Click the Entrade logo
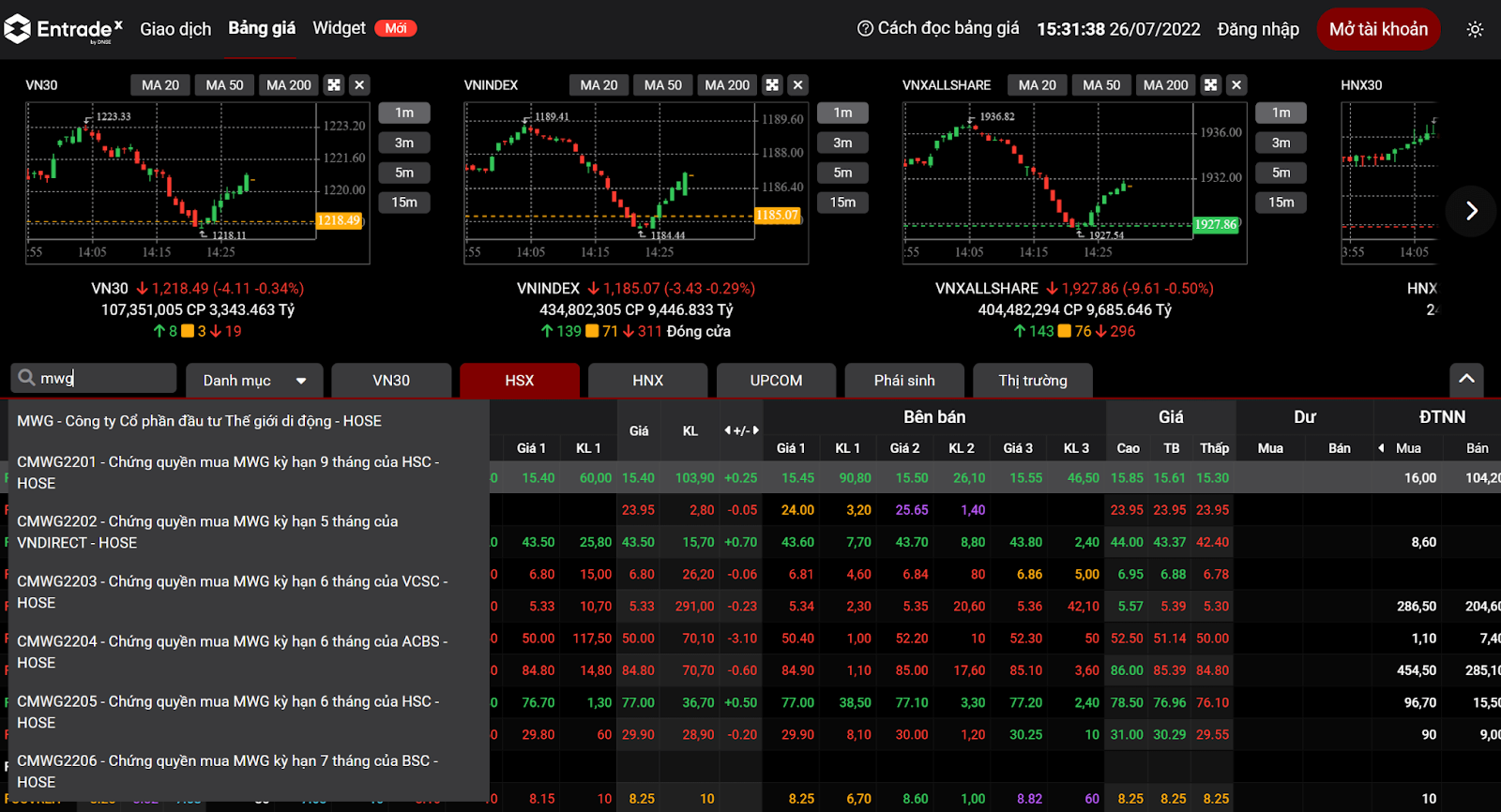 coord(64,29)
